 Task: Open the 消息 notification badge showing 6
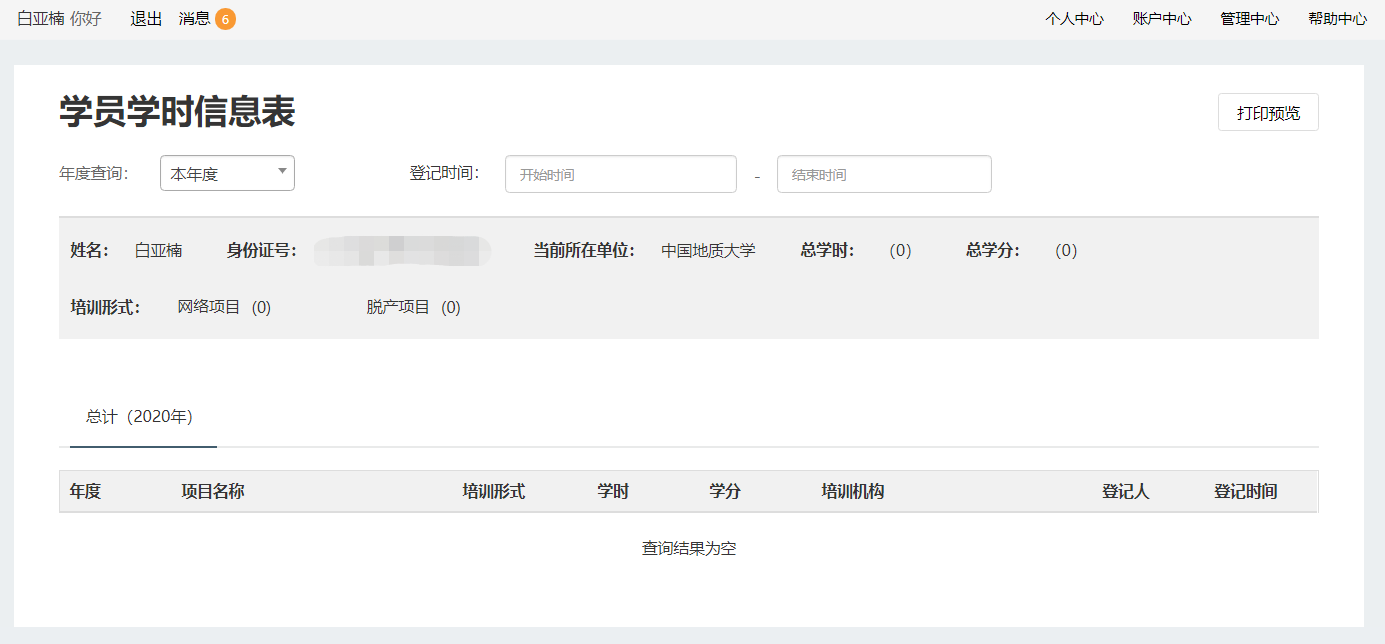(225, 19)
